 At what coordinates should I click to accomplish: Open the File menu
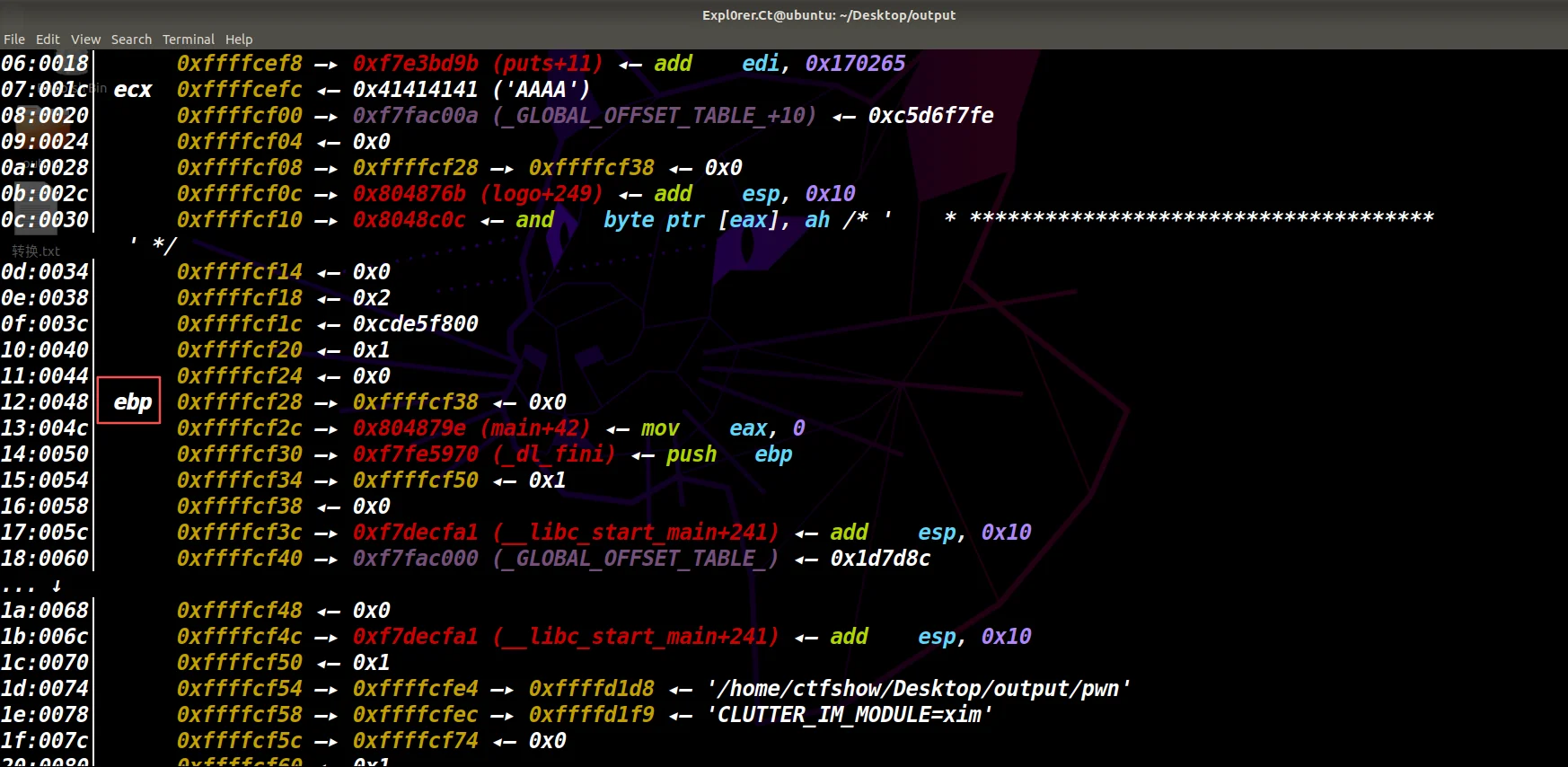click(x=14, y=40)
